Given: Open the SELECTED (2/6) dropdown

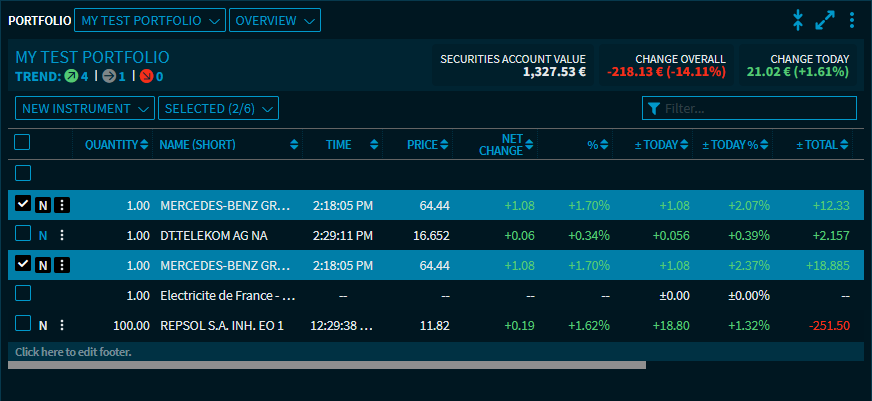Looking at the screenshot, I should coord(218,108).
